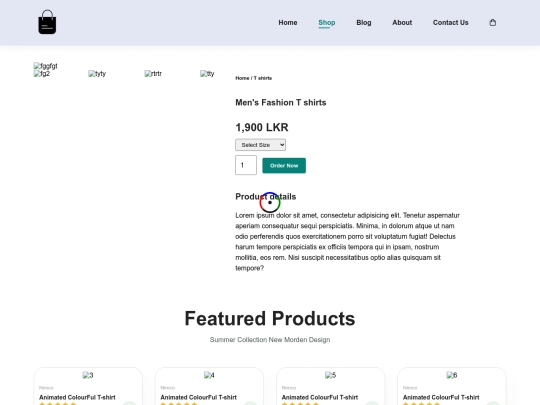Click the Order Now button
Image resolution: width=540 pixels, height=405 pixels.
[x=284, y=166]
